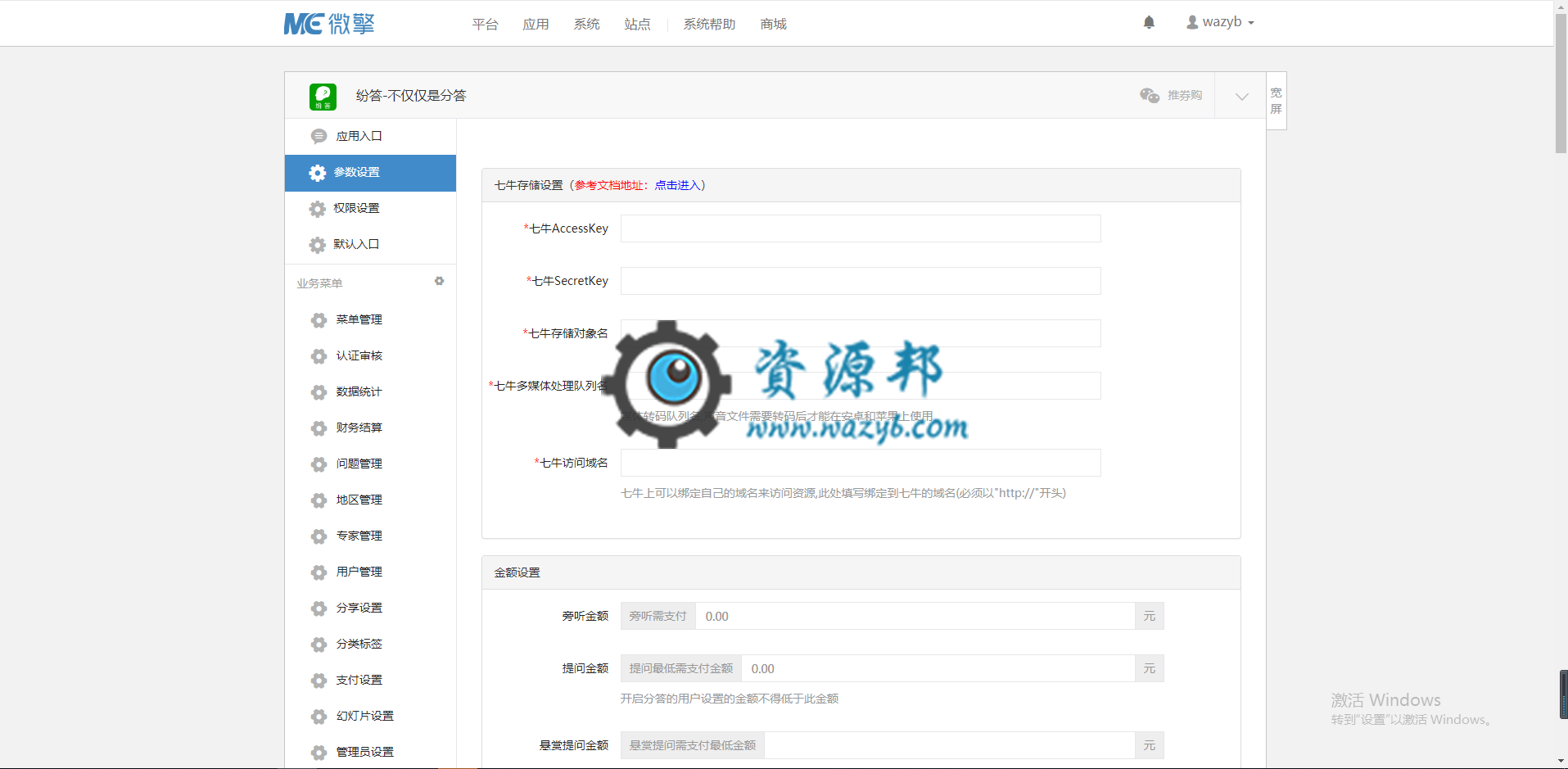The image size is (1568, 769).
Task: Click the gear icon for 数据统计
Action: (x=319, y=392)
